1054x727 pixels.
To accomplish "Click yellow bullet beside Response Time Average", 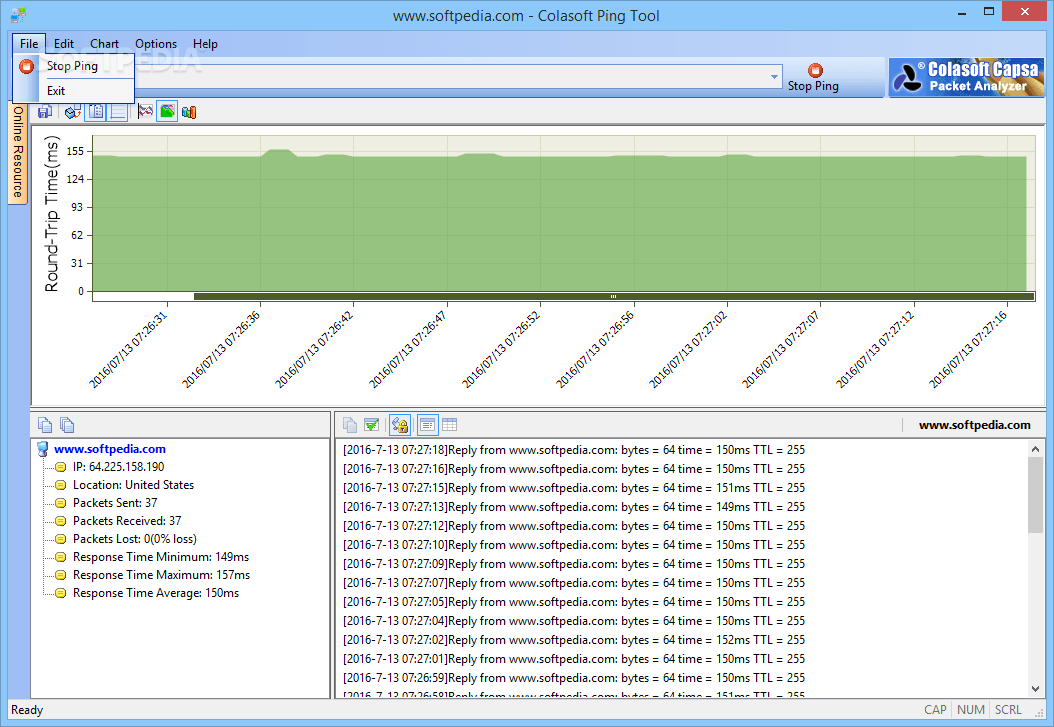I will pos(60,593).
